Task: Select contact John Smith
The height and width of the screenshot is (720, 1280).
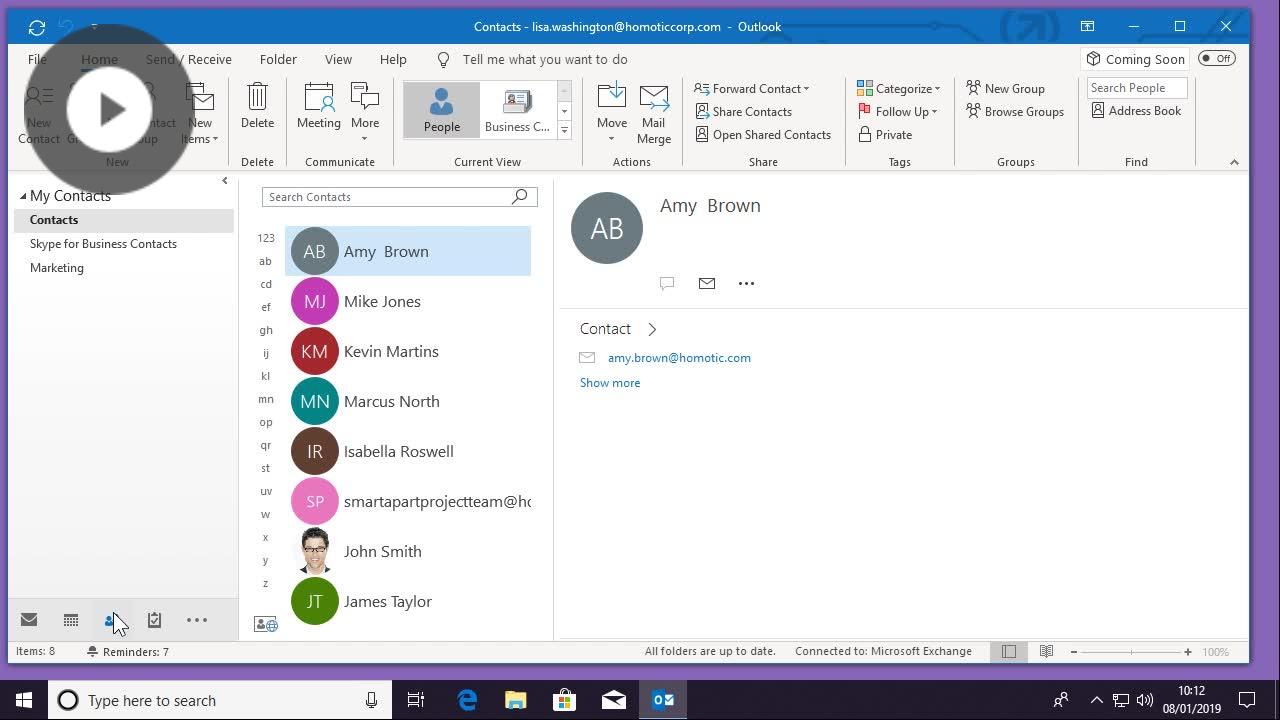Action: [x=408, y=551]
